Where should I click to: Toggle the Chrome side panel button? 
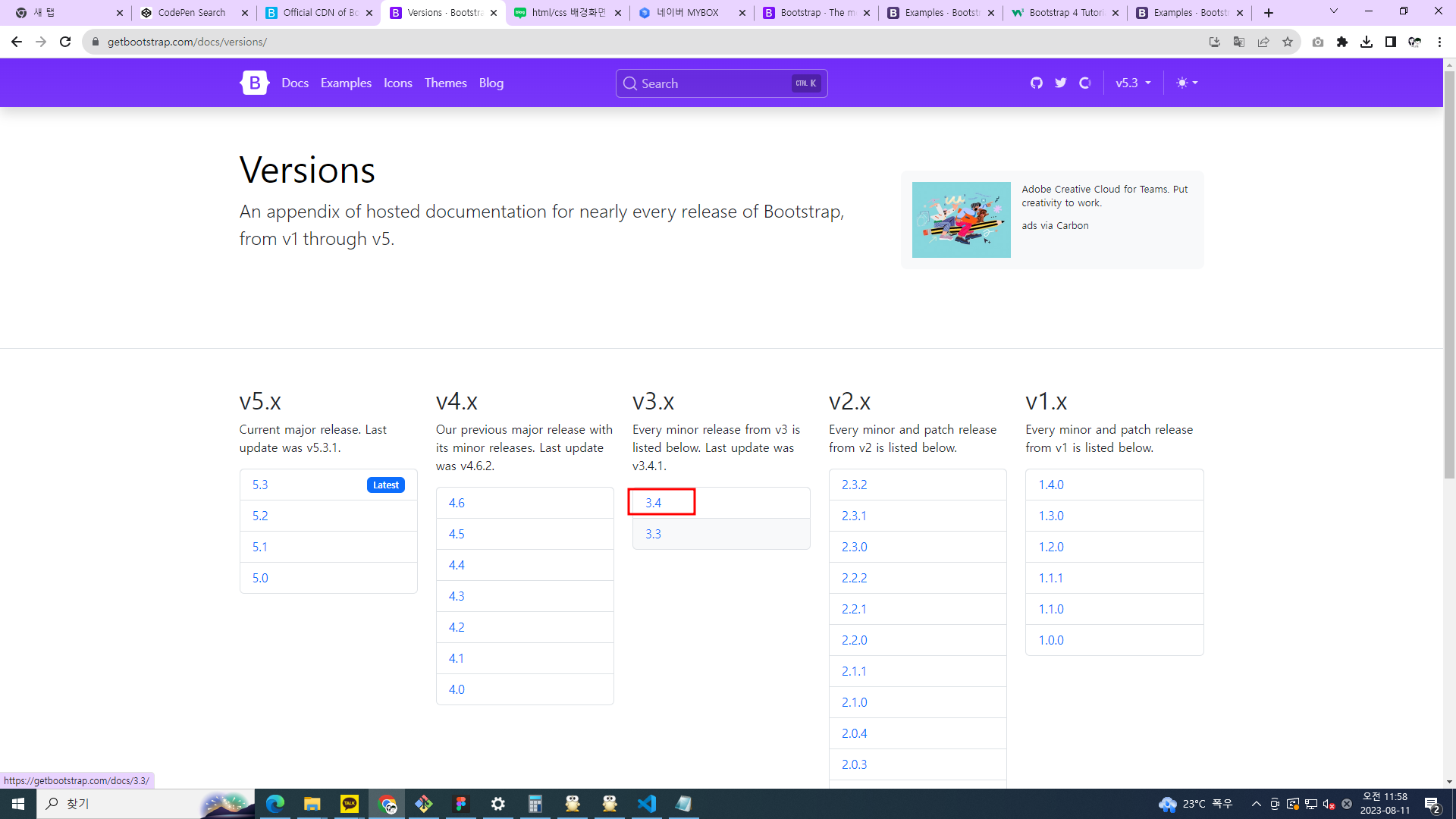tap(1390, 42)
